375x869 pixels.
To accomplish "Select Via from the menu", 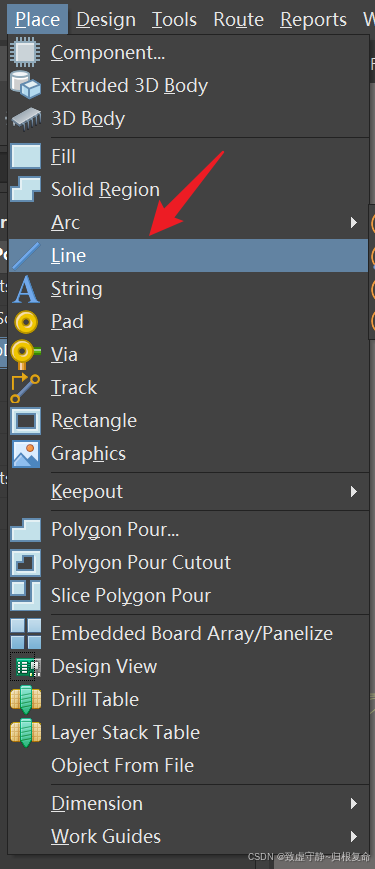I will point(188,355).
